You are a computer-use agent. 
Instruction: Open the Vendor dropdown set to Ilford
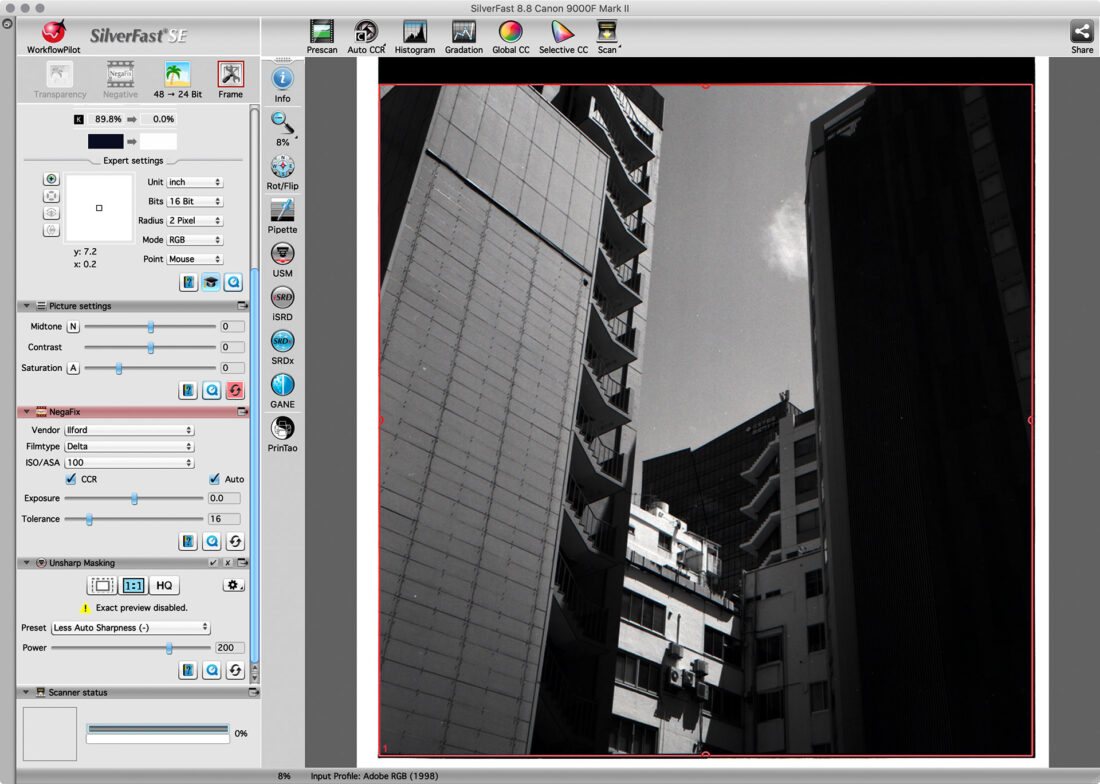point(128,430)
